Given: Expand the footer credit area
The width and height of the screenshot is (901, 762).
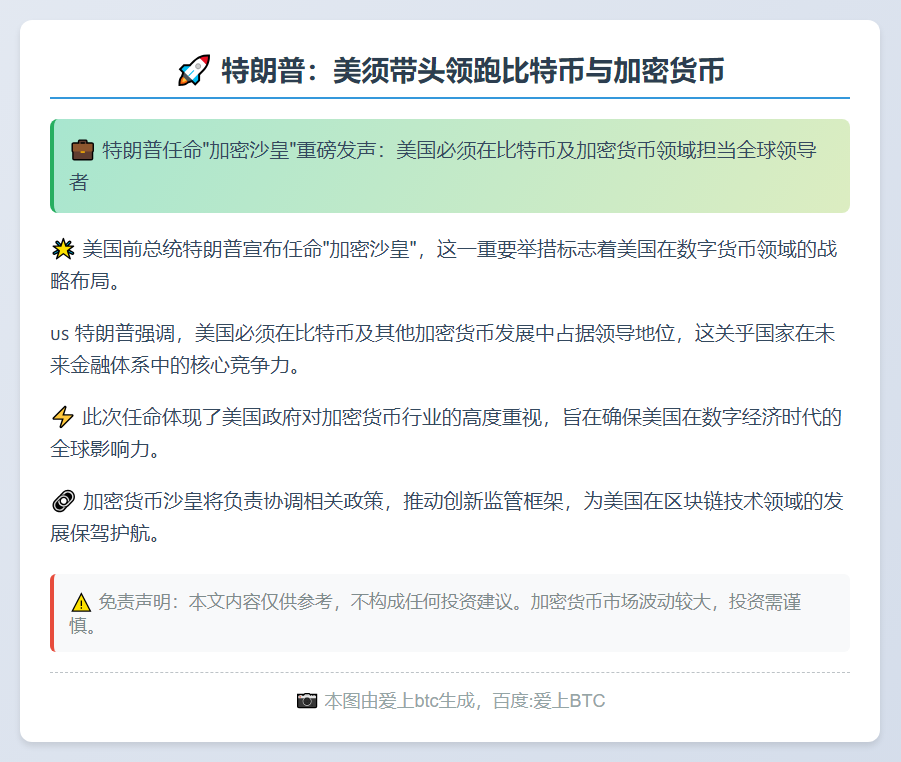Looking at the screenshot, I should coord(450,700).
